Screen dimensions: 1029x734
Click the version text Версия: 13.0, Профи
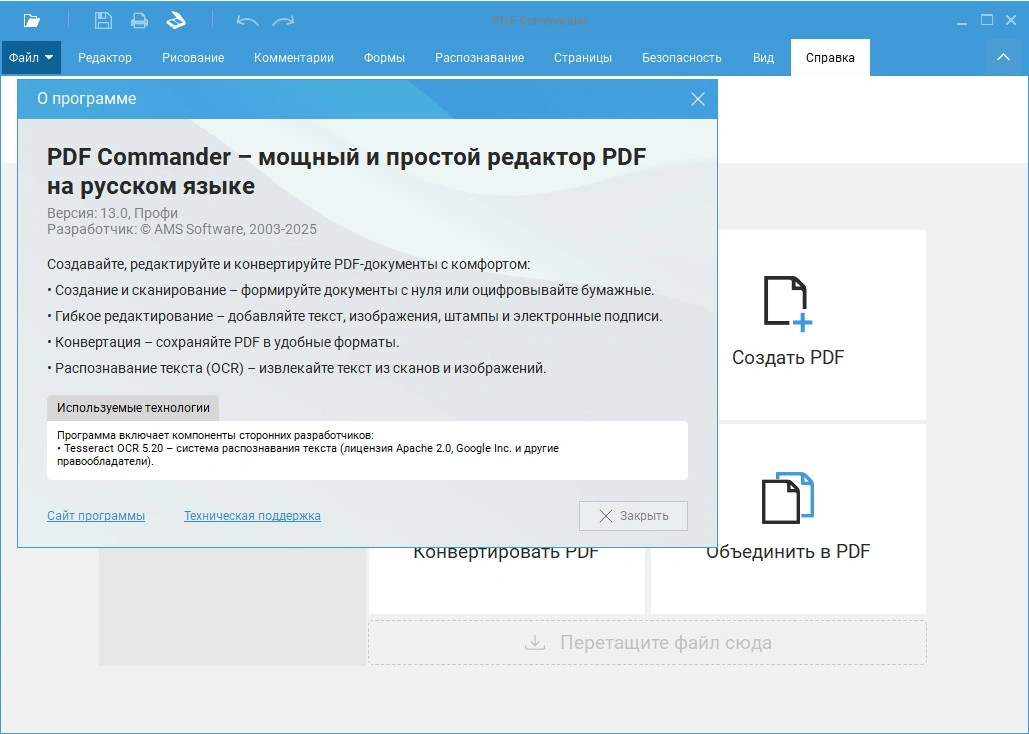112,213
